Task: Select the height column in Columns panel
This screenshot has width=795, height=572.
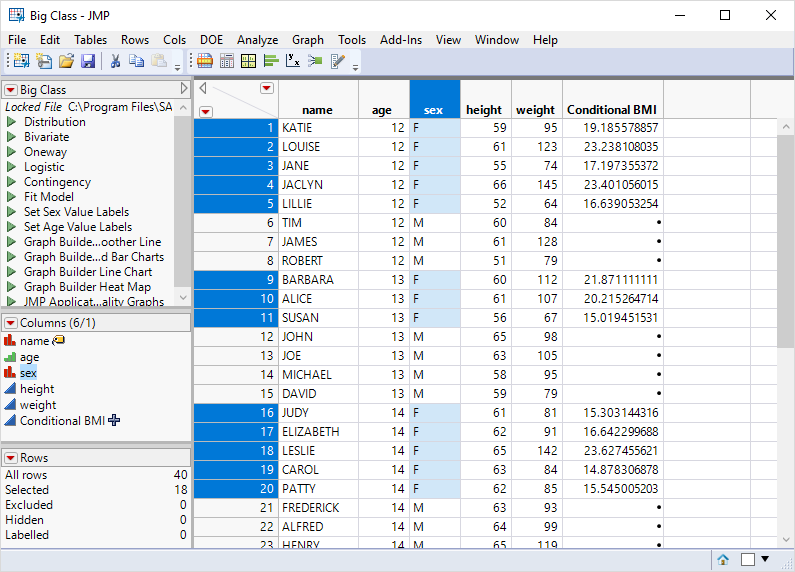Action: click(x=37, y=389)
